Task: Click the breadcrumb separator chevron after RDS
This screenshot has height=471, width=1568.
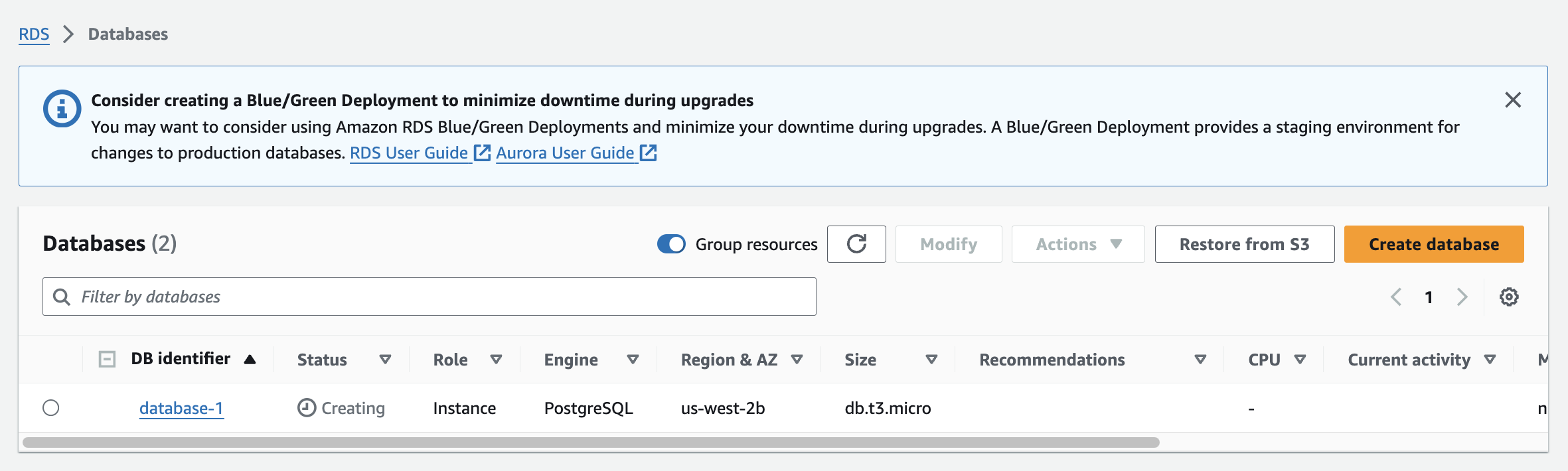Action: coord(68,34)
